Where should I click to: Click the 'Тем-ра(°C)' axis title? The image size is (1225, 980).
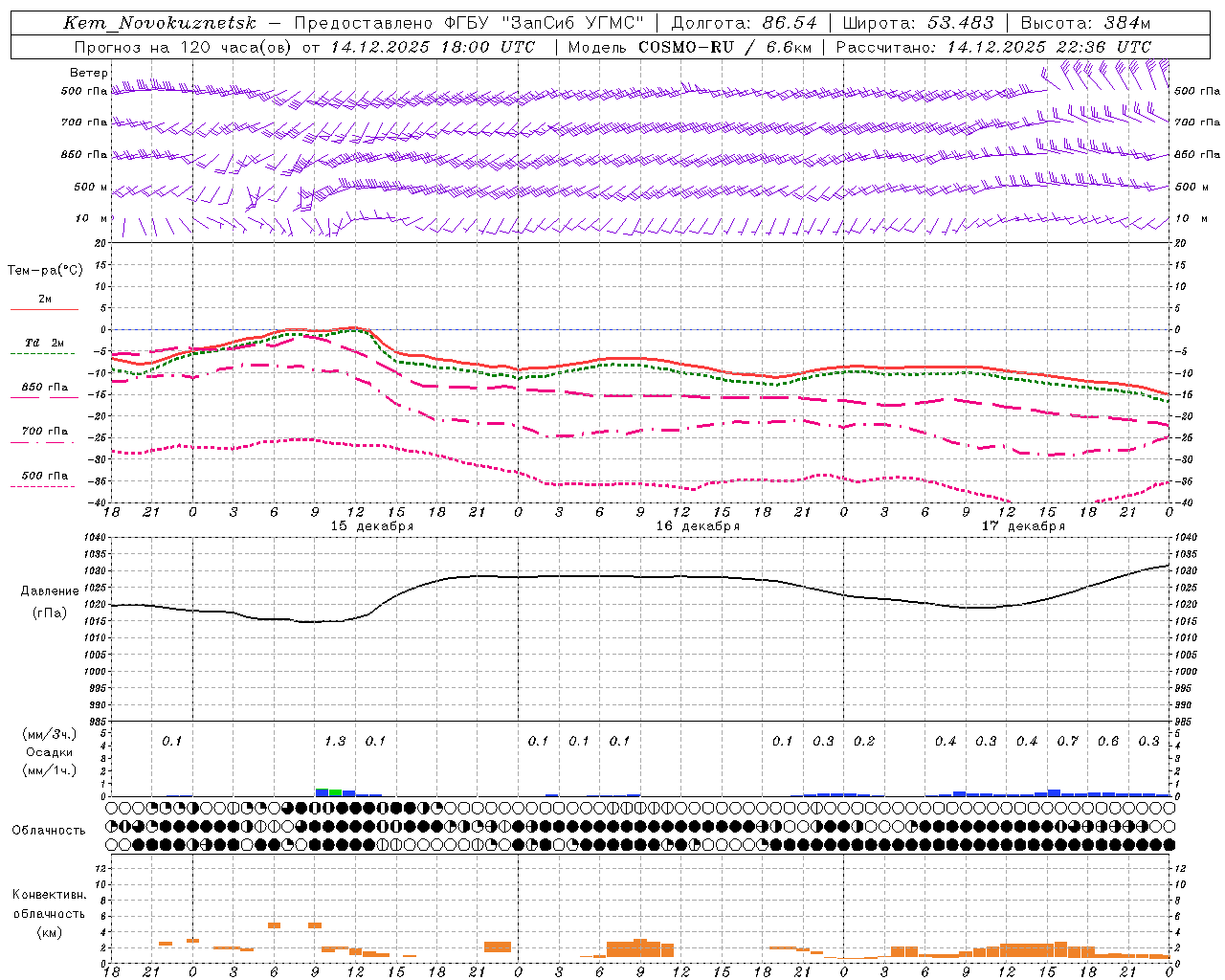pos(45,271)
